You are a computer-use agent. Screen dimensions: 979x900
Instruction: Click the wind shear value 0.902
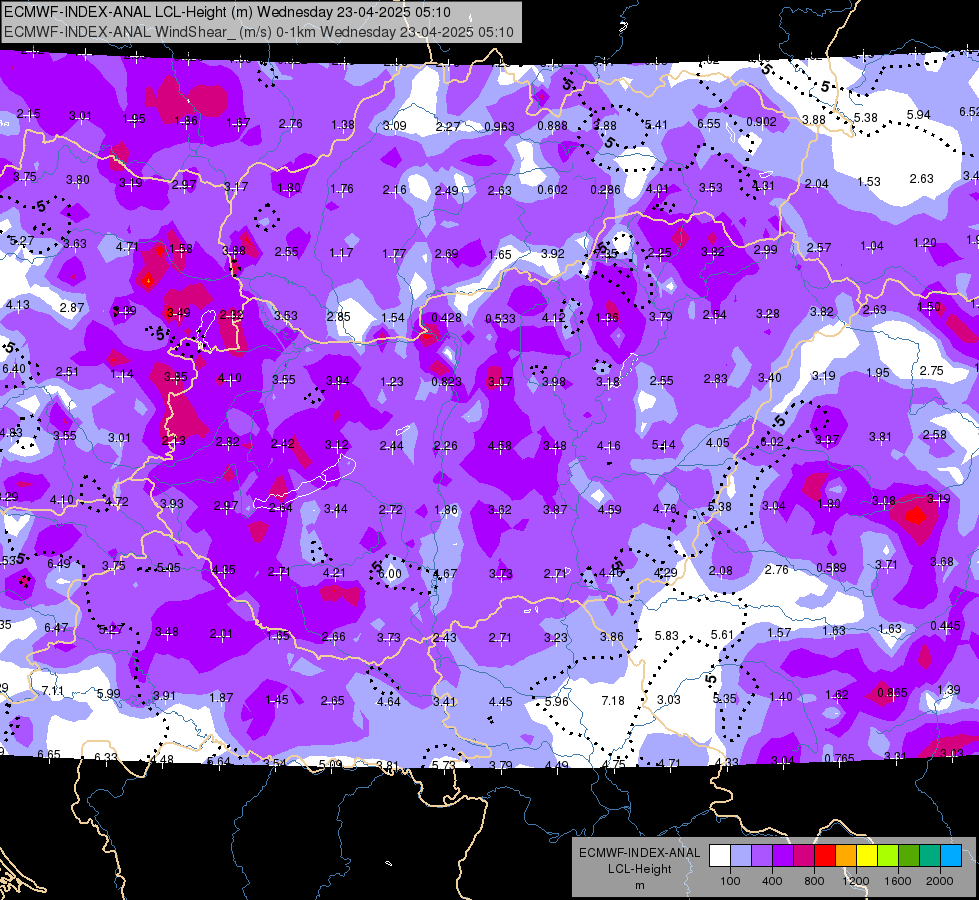click(761, 122)
